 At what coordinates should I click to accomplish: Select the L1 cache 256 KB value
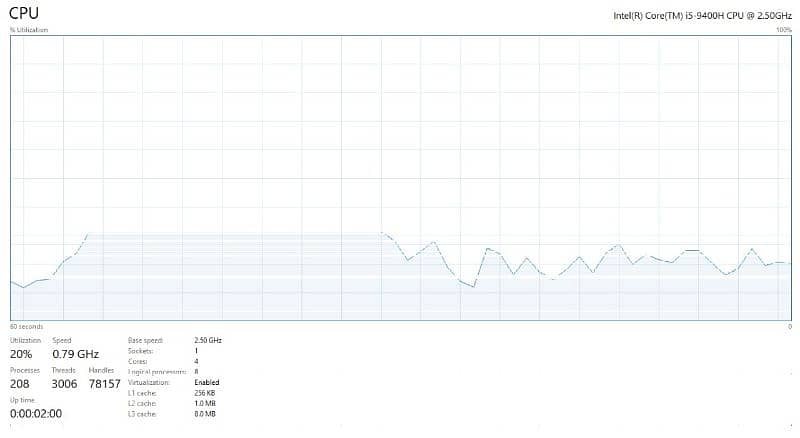pos(205,393)
